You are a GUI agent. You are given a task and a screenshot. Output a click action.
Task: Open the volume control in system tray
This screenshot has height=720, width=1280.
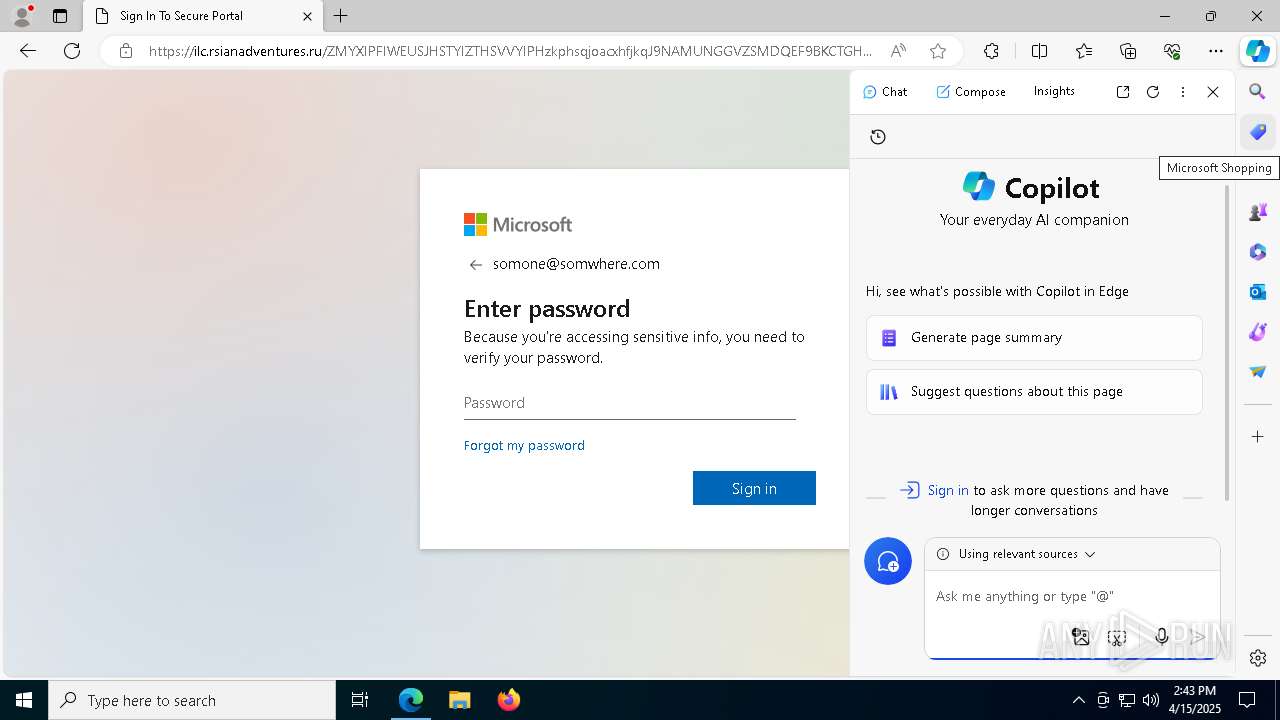pos(1151,700)
